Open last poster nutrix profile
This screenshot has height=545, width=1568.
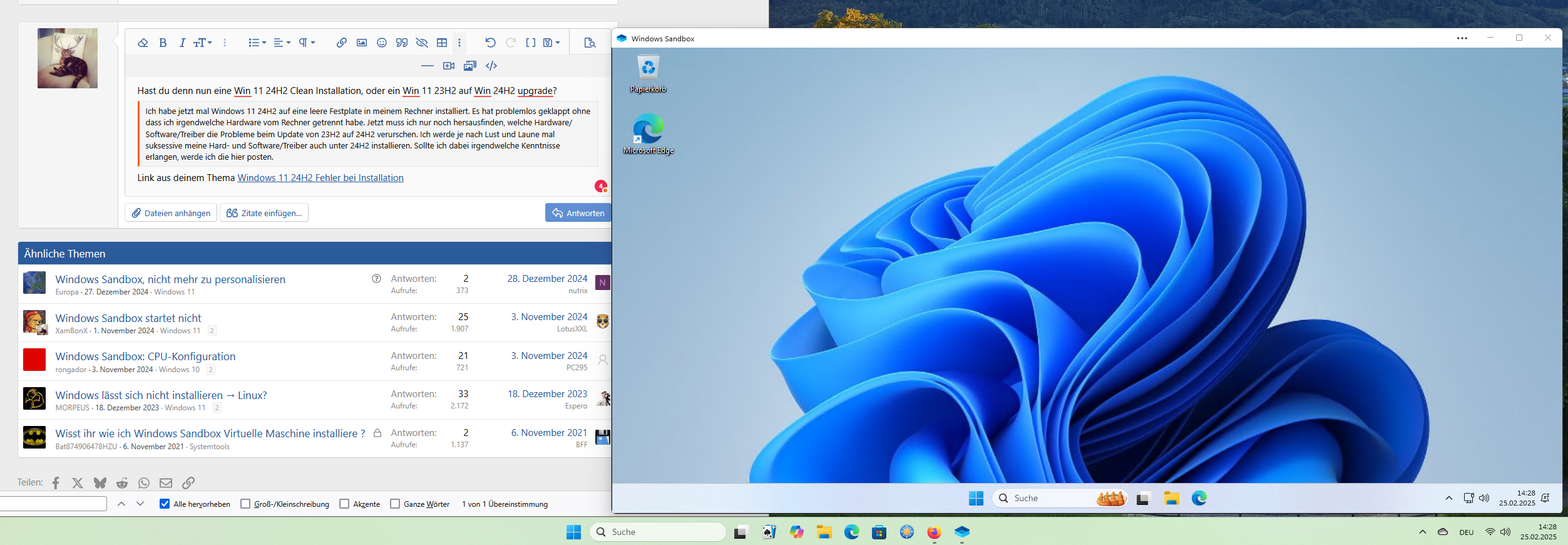pos(578,291)
